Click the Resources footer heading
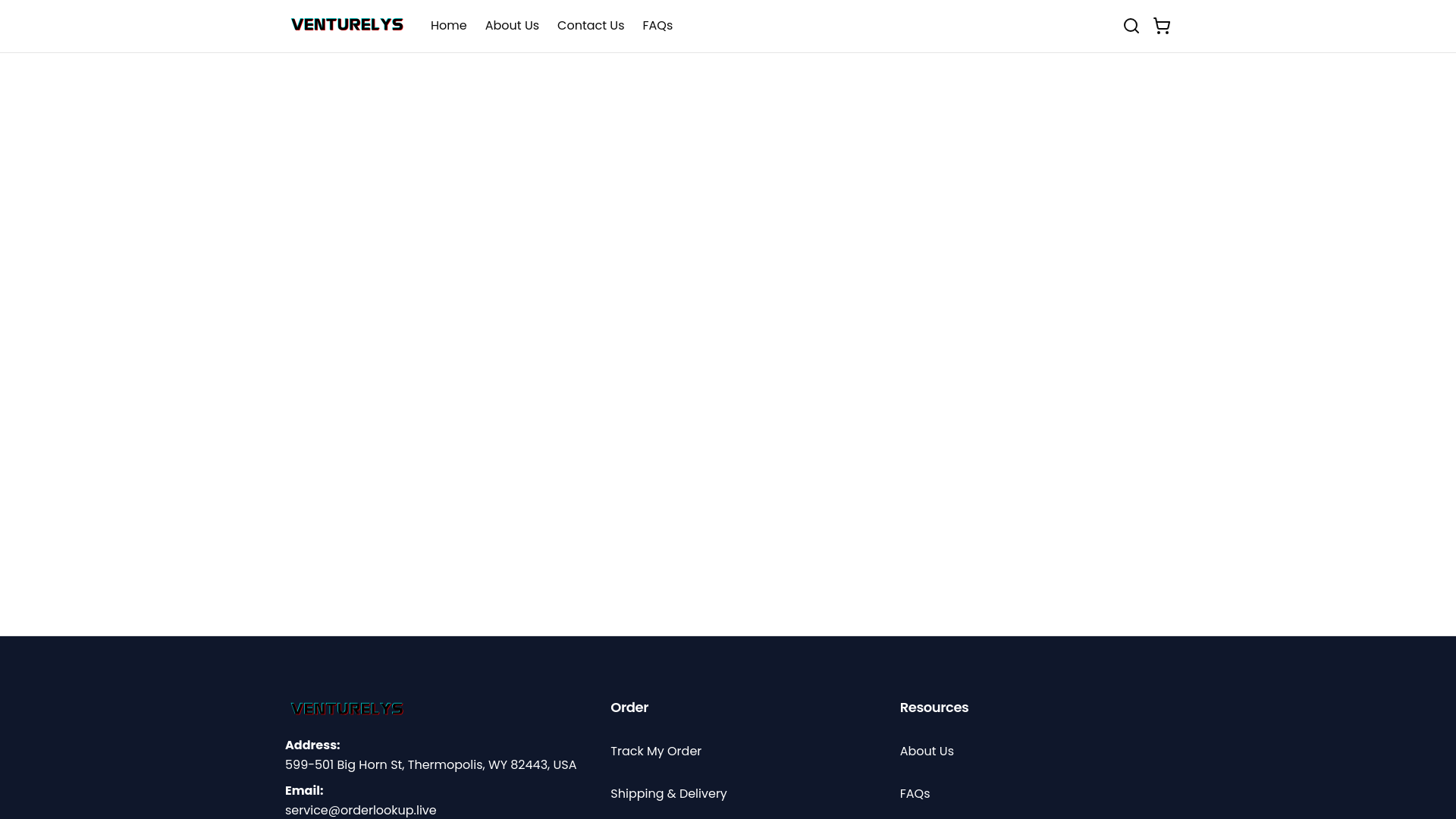 tap(934, 708)
